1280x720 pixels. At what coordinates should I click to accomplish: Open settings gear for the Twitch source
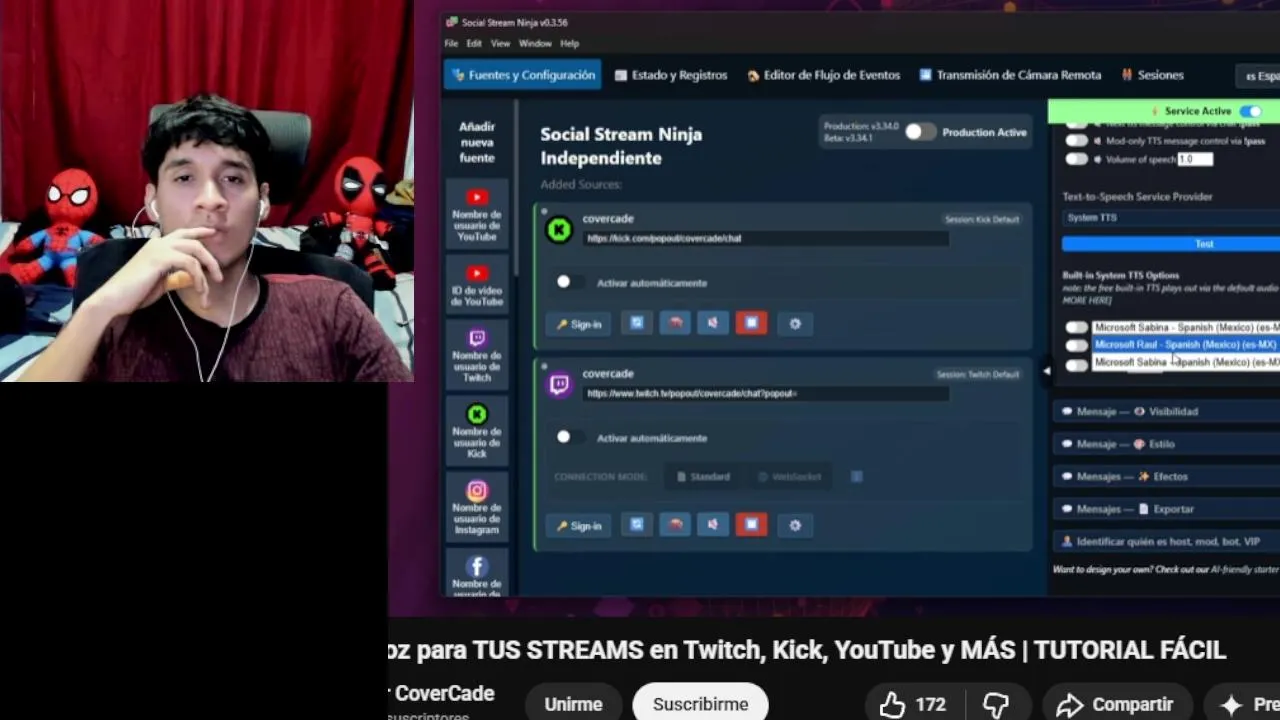pyautogui.click(x=795, y=525)
